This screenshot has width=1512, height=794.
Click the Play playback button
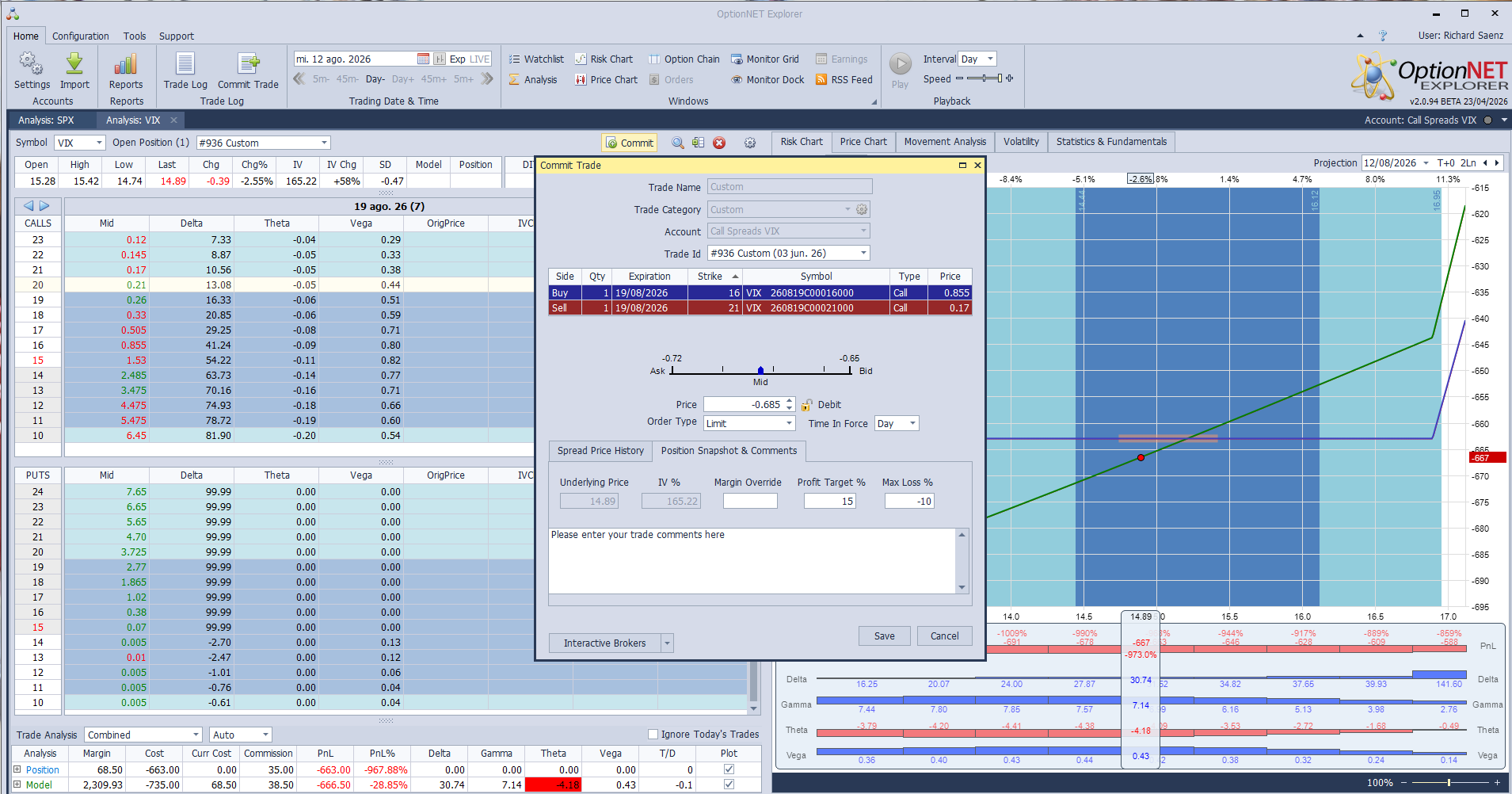click(x=901, y=63)
